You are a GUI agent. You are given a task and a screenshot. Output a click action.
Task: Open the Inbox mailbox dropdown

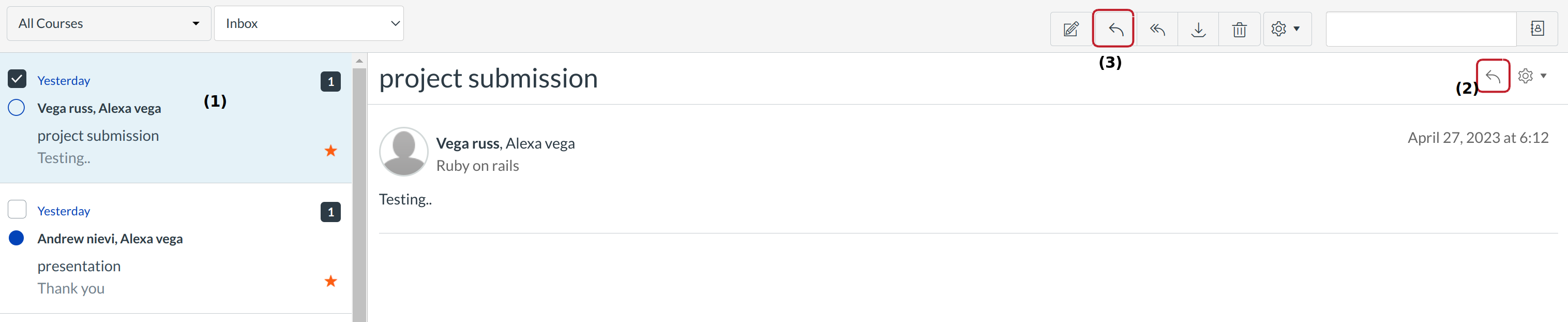(309, 24)
